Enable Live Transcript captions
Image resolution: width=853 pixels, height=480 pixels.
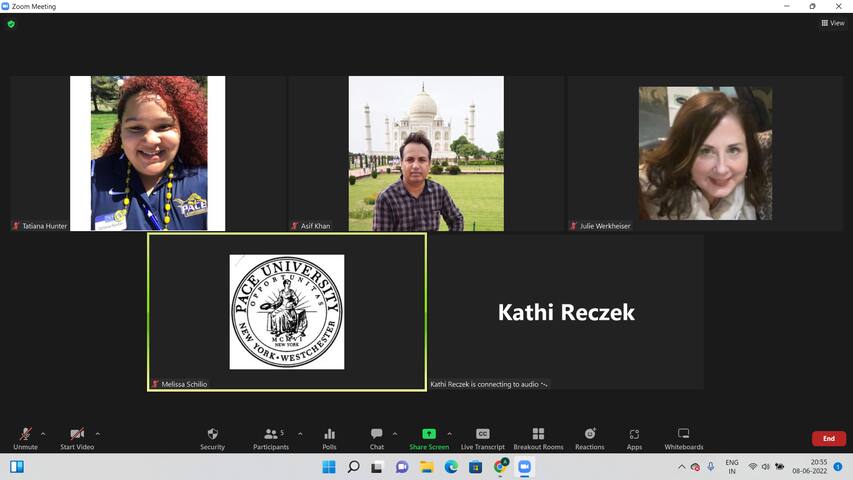[482, 438]
